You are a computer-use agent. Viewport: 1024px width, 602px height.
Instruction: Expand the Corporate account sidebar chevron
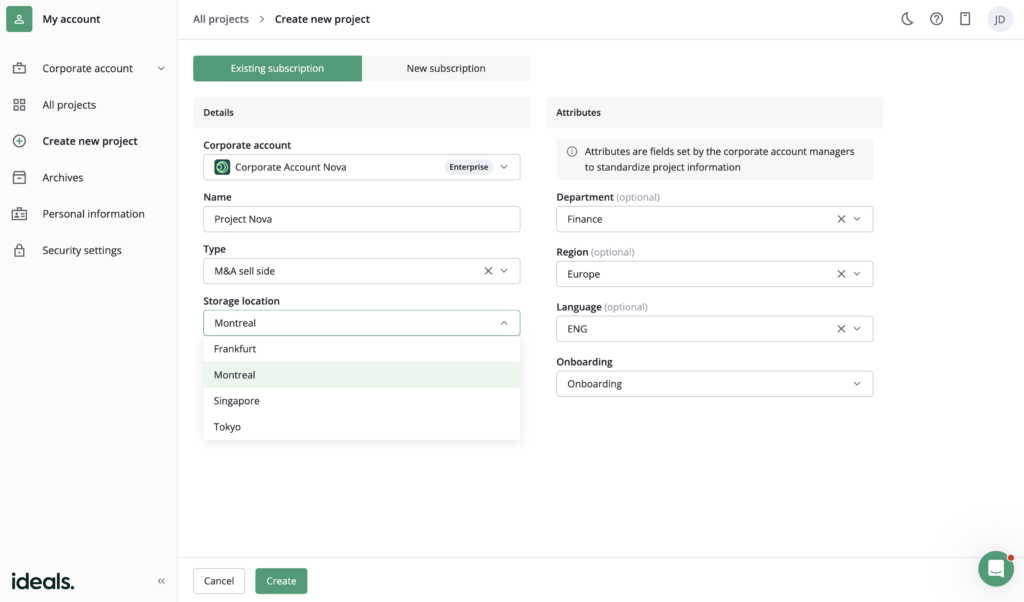point(161,69)
